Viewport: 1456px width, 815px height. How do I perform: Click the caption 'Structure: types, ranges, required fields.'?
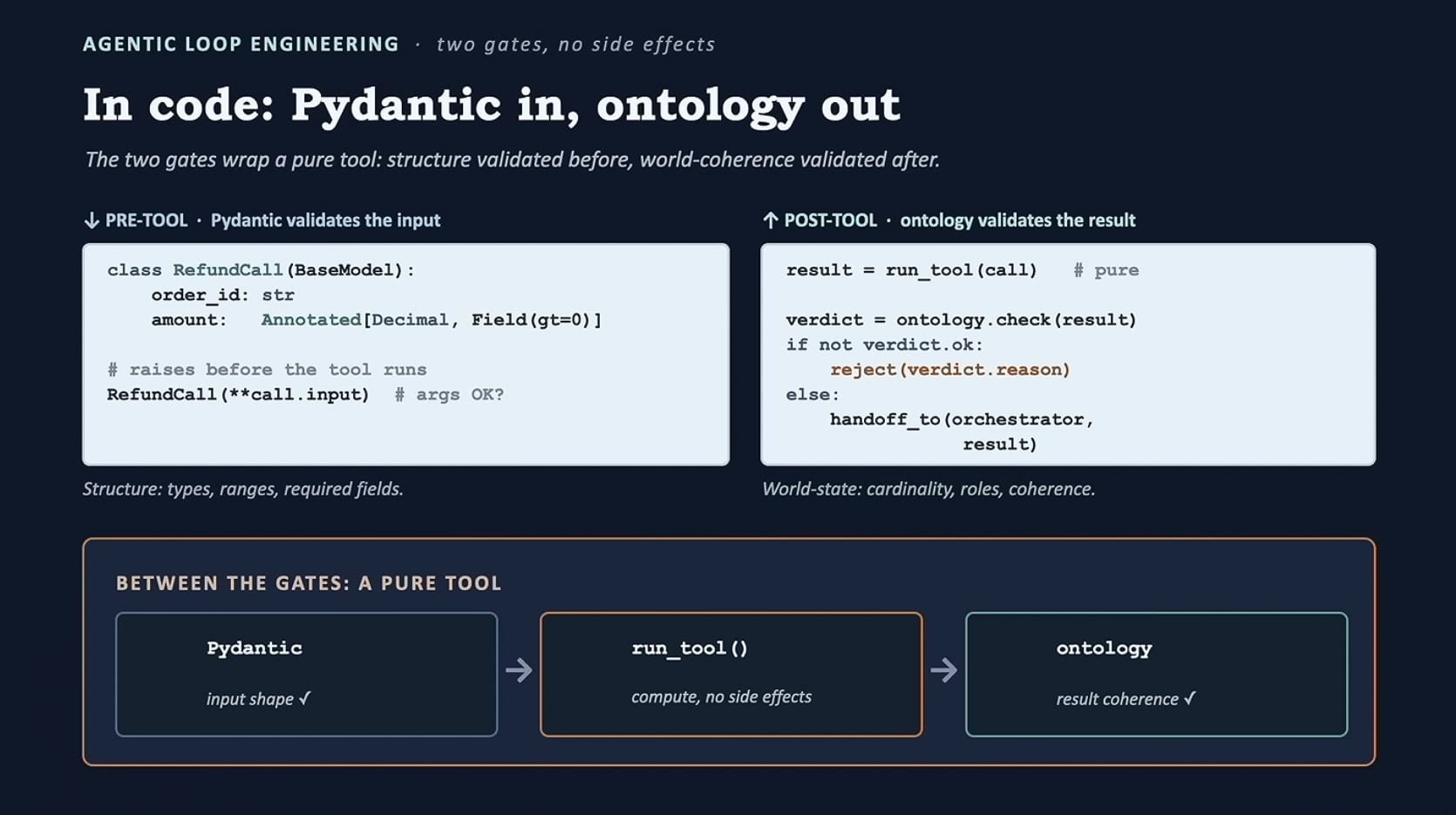pos(243,489)
